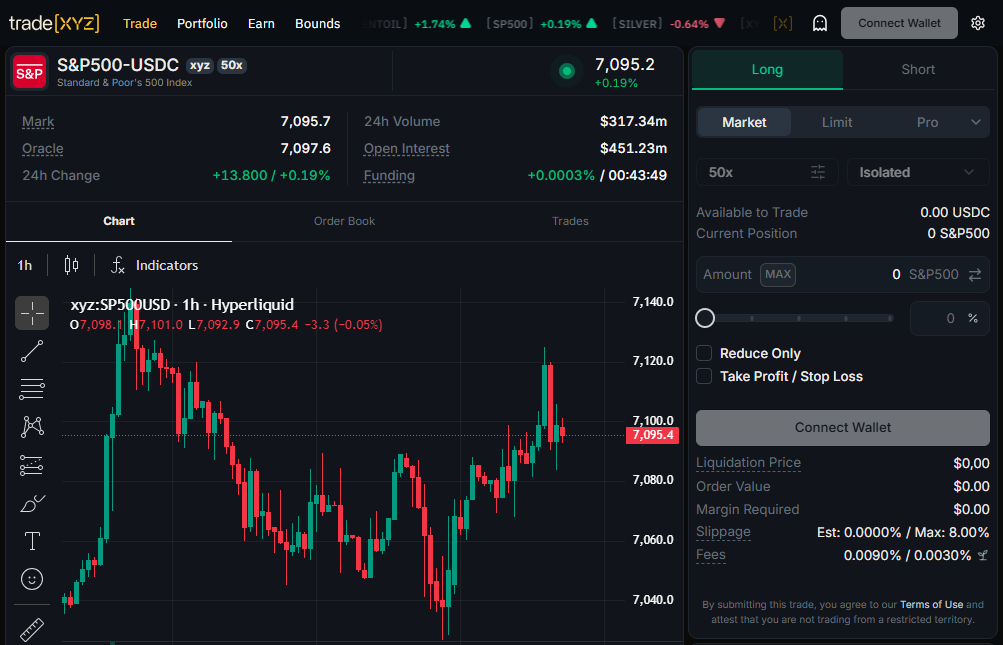Change the candlestick chart style icon

point(72,265)
